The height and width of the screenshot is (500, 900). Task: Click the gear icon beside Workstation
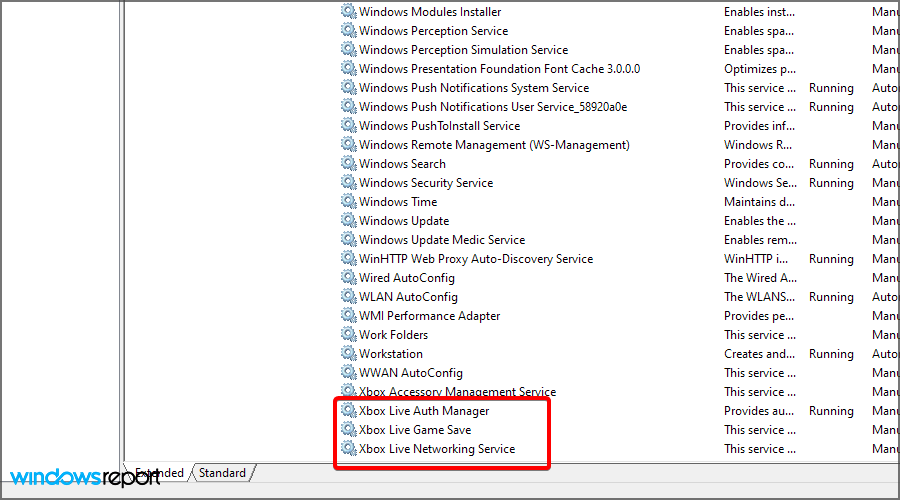[x=348, y=352]
